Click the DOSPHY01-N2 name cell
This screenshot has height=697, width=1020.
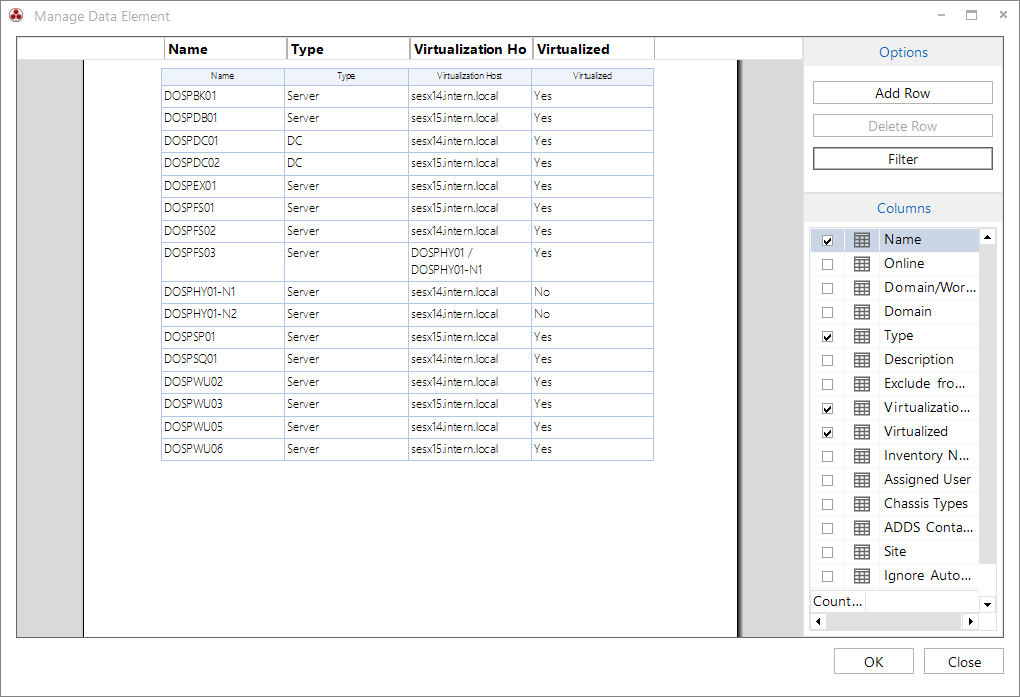tap(222, 314)
